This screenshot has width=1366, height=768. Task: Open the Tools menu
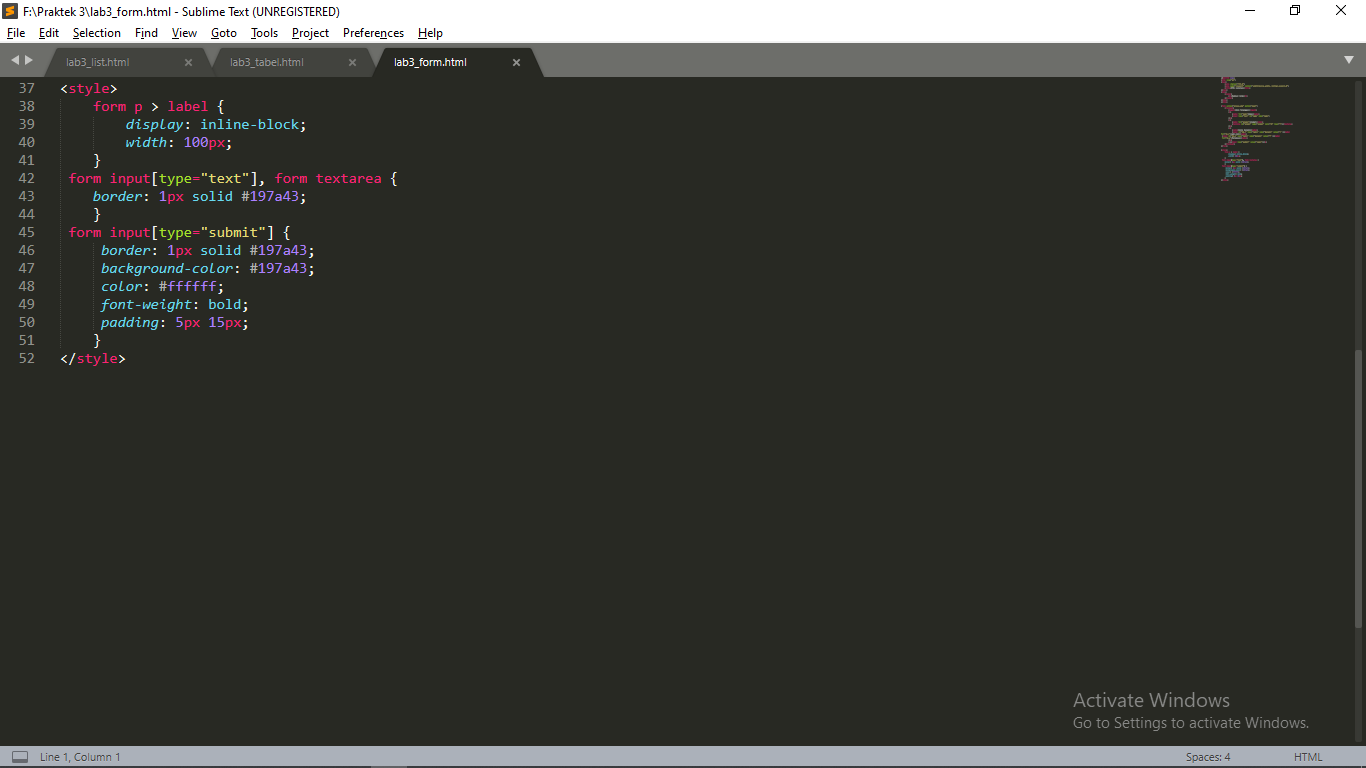tap(264, 33)
